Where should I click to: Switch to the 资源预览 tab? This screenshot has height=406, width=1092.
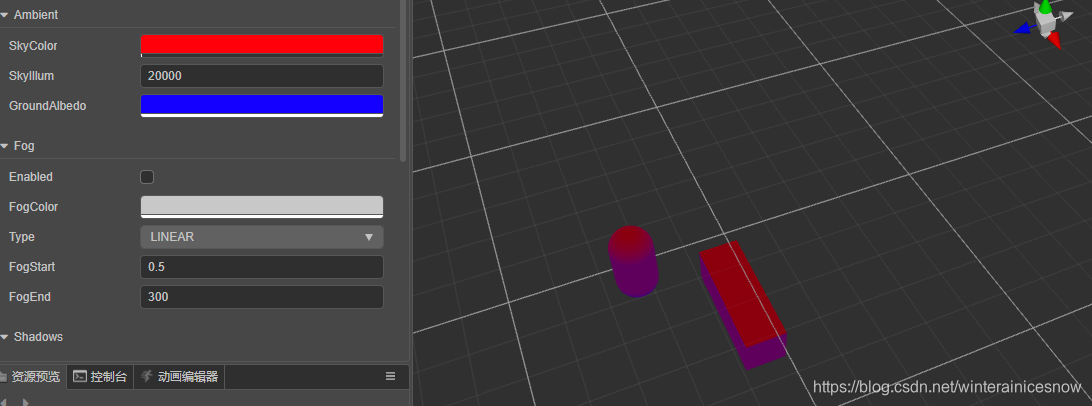pos(33,377)
